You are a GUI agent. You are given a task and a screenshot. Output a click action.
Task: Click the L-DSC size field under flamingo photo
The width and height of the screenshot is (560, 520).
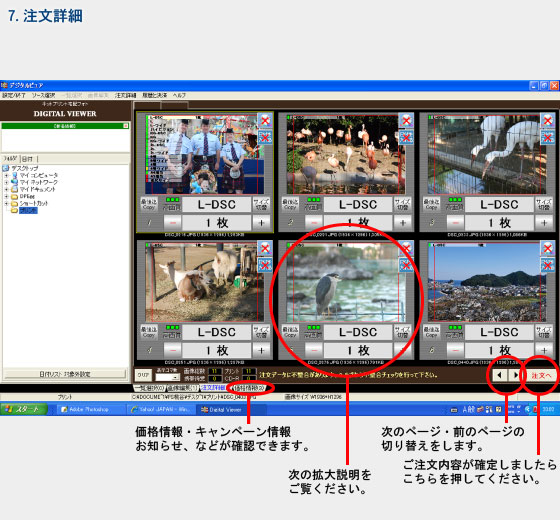point(358,205)
